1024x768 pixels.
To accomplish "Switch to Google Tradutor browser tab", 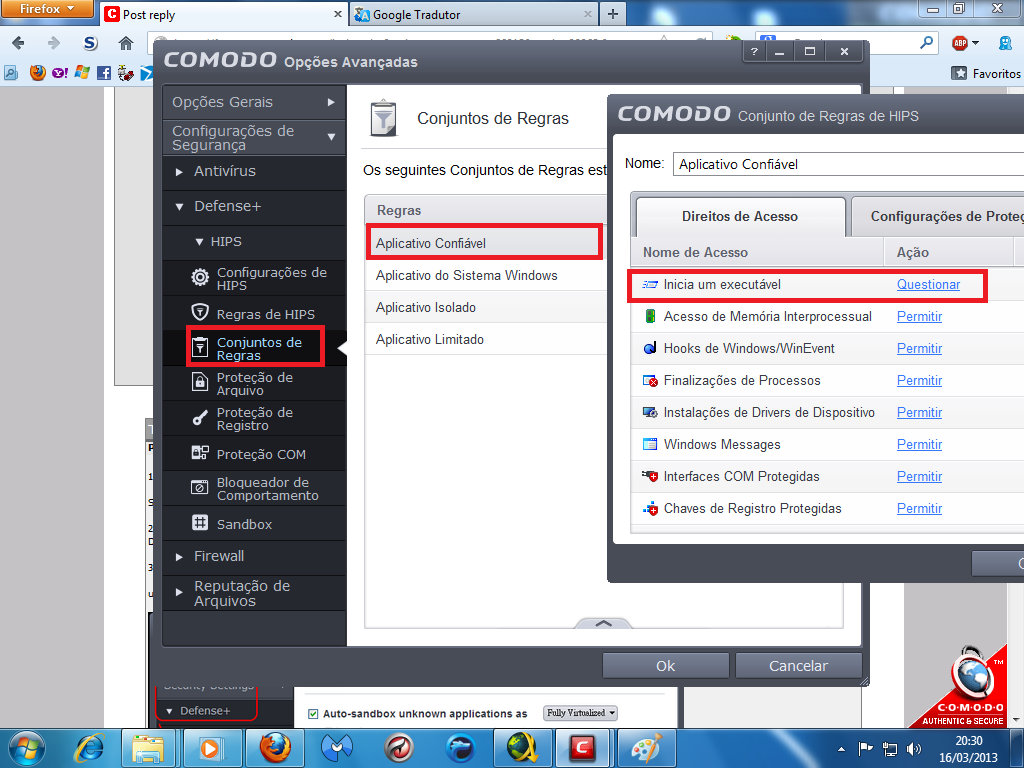I will point(474,14).
